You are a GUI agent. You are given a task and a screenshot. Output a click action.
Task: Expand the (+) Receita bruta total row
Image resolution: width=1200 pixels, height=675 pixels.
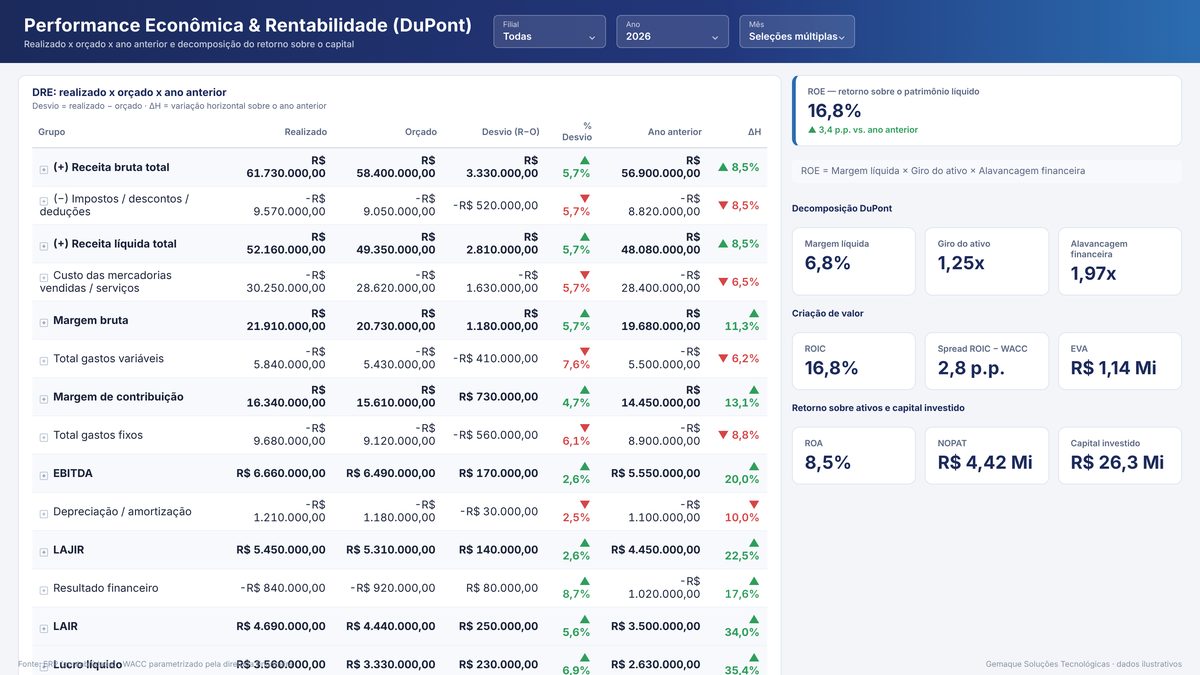(44, 169)
